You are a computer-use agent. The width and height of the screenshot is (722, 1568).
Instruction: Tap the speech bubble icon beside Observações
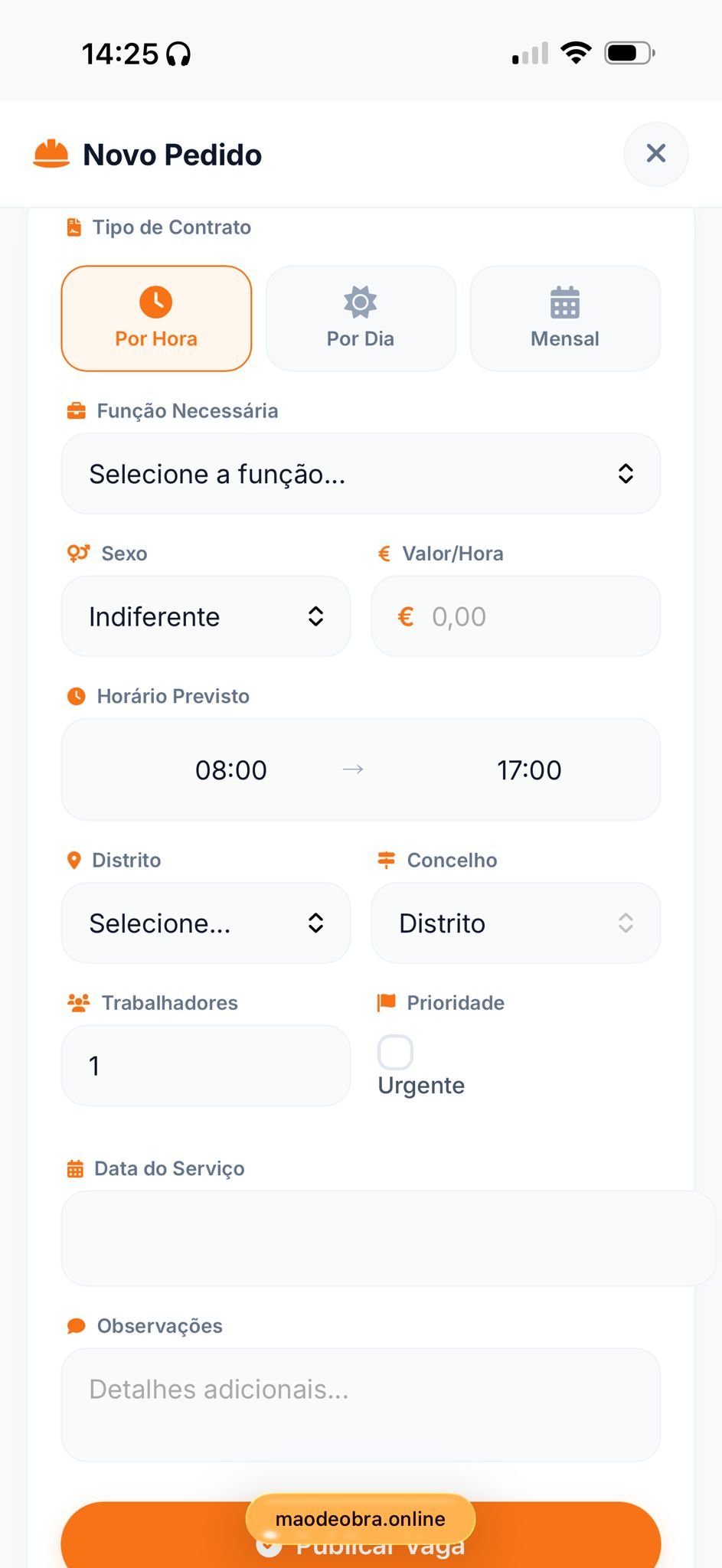(x=77, y=1326)
